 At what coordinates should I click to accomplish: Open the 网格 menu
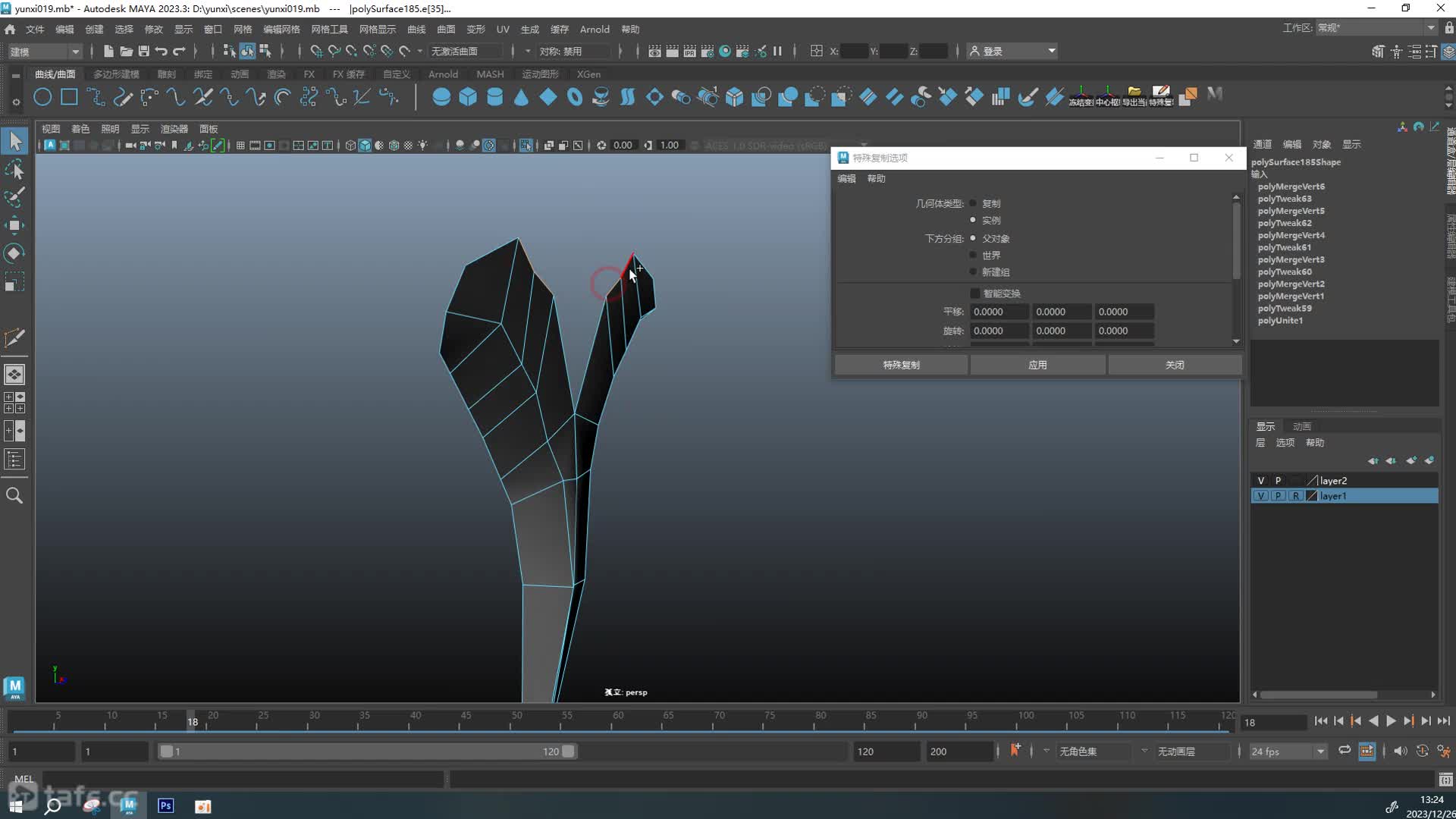(x=243, y=29)
